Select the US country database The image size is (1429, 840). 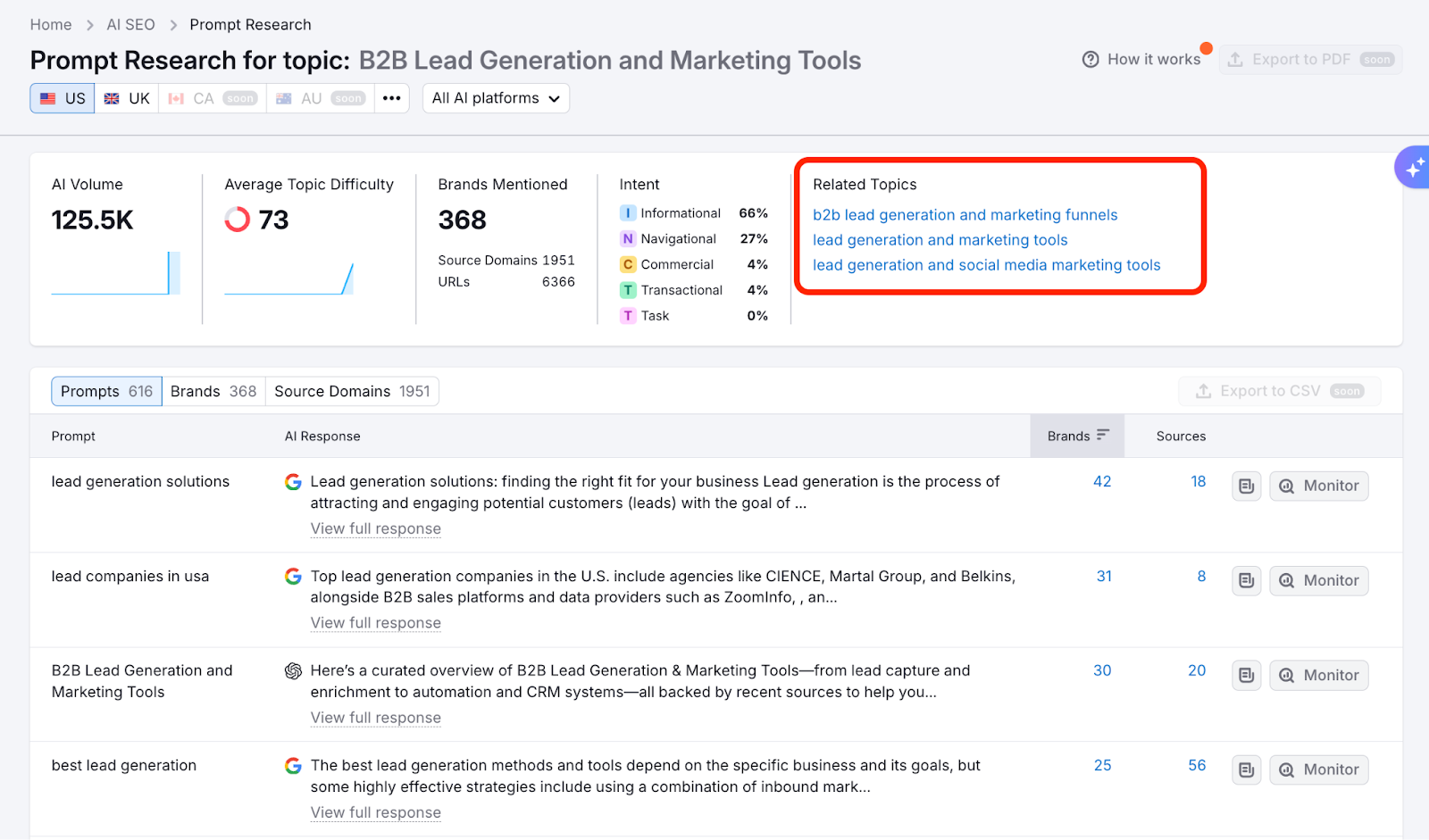(x=63, y=98)
